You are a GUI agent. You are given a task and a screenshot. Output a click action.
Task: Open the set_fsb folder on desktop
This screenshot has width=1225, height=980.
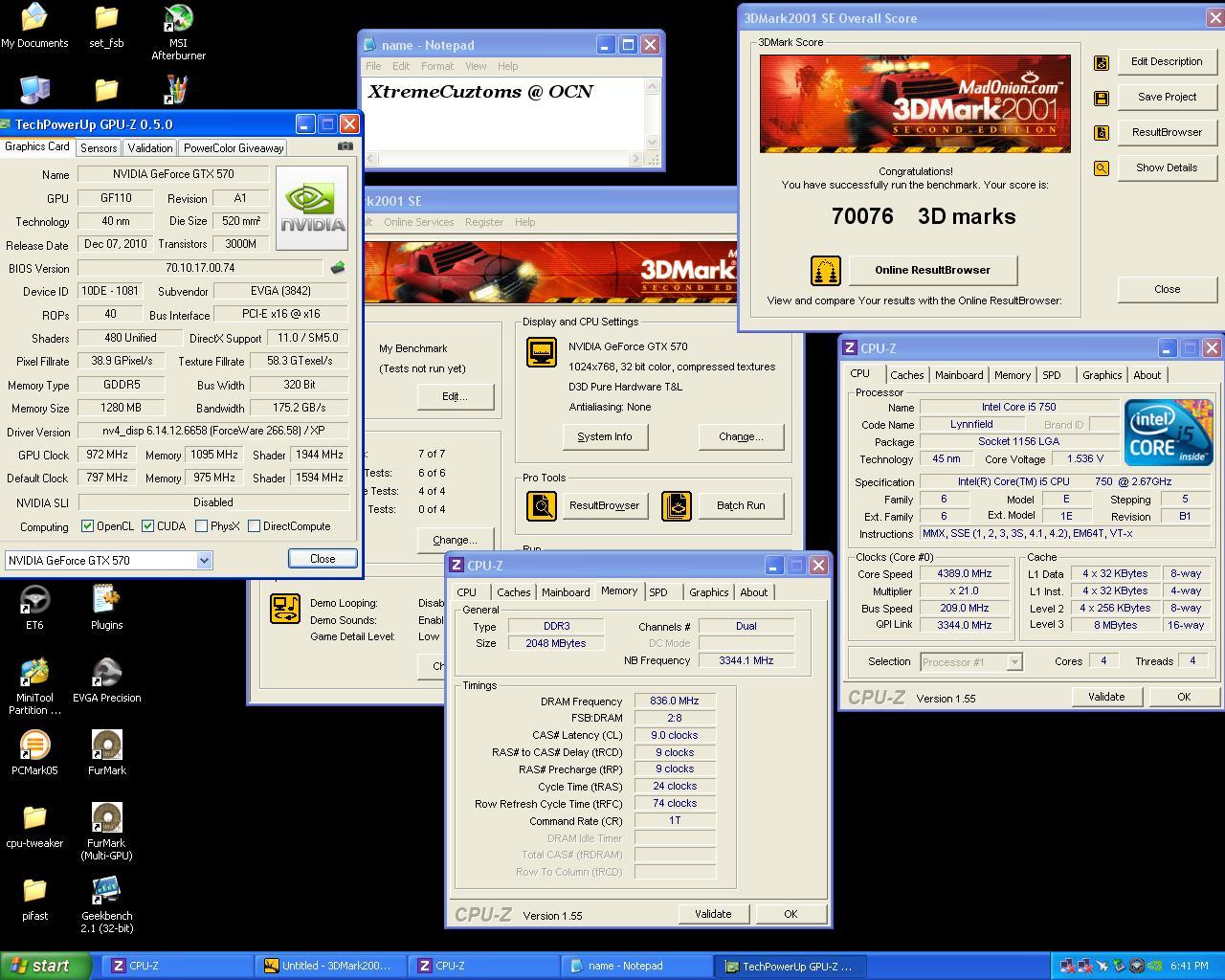pyautogui.click(x=106, y=27)
